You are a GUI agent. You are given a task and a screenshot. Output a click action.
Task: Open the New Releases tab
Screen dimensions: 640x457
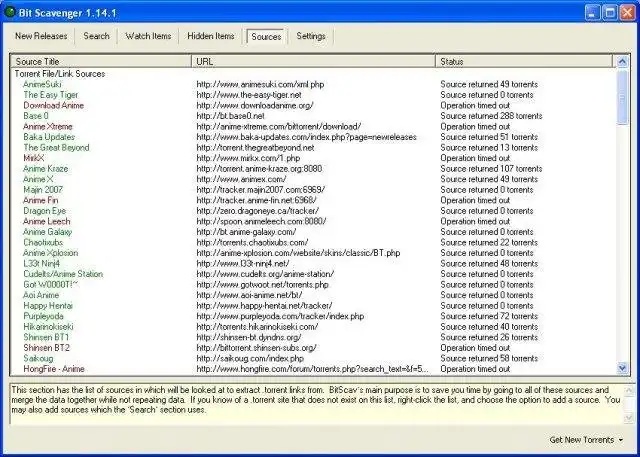[x=41, y=36]
